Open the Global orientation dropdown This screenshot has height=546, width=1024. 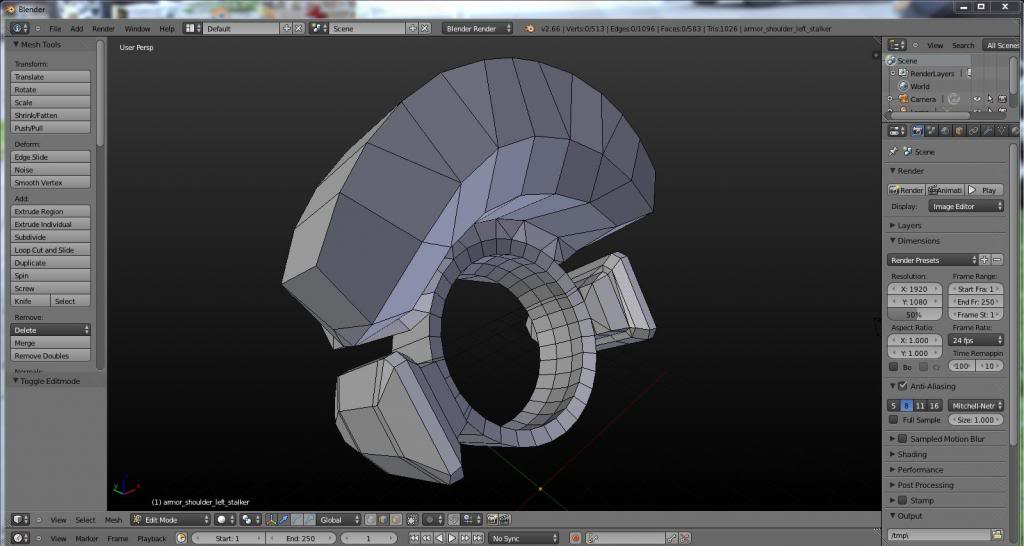point(338,520)
